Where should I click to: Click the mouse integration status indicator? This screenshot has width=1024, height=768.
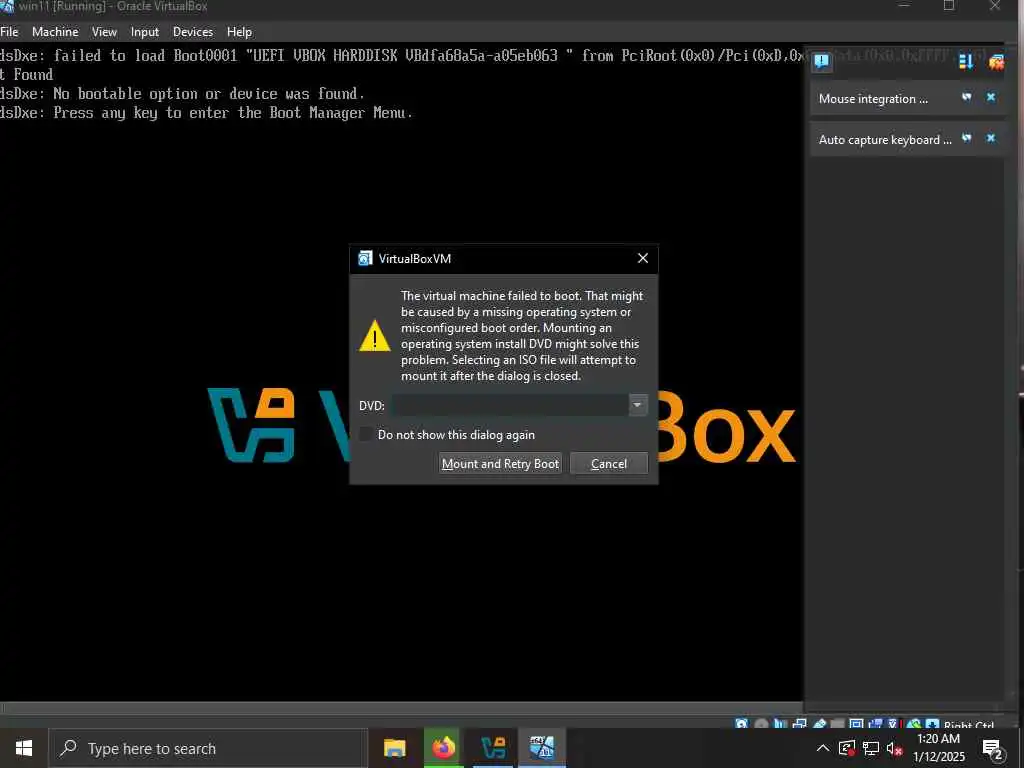(914, 724)
